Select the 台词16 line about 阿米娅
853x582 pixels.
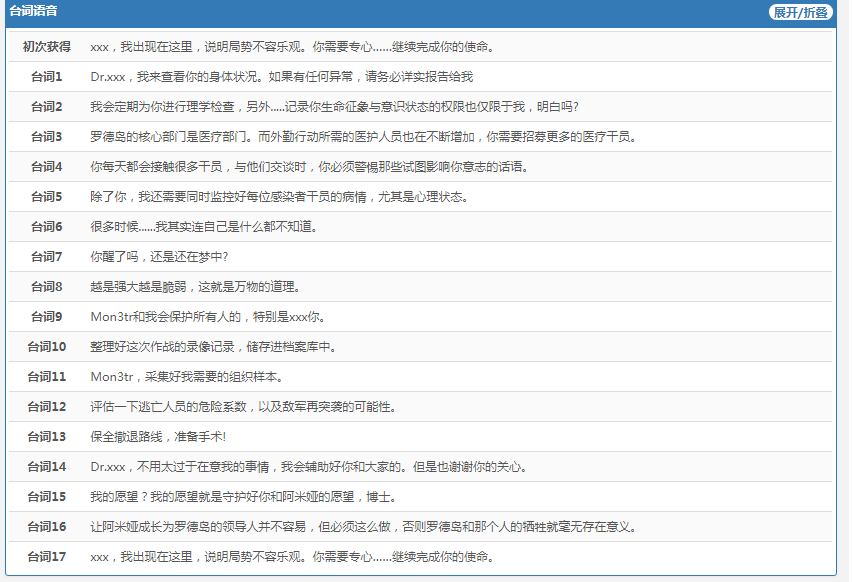click(363, 527)
